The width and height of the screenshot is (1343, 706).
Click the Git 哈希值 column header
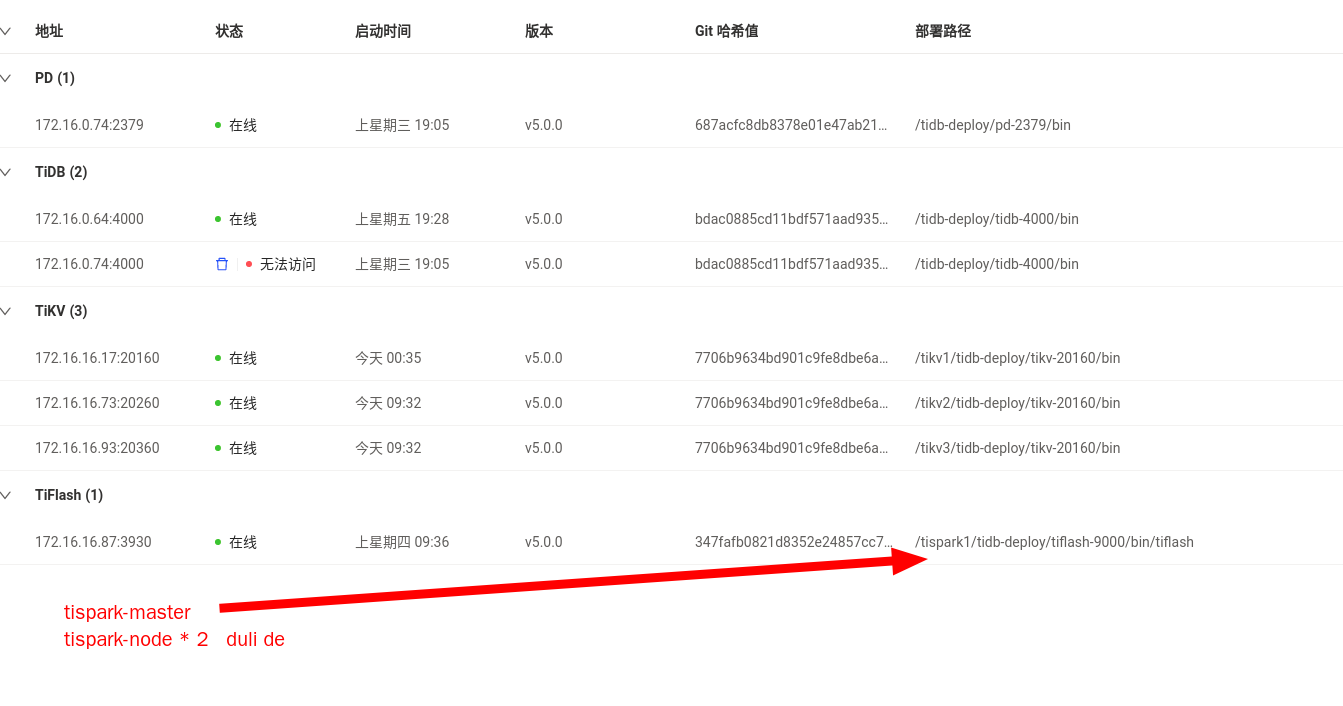click(727, 31)
